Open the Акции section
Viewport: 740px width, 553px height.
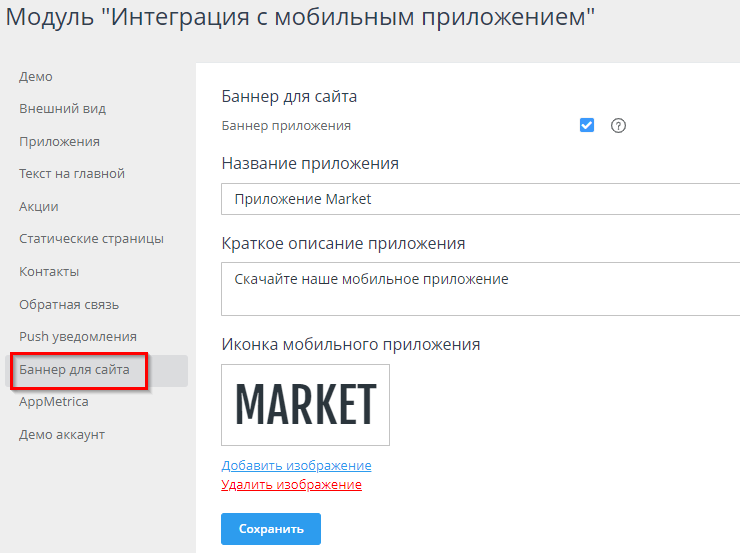point(39,206)
